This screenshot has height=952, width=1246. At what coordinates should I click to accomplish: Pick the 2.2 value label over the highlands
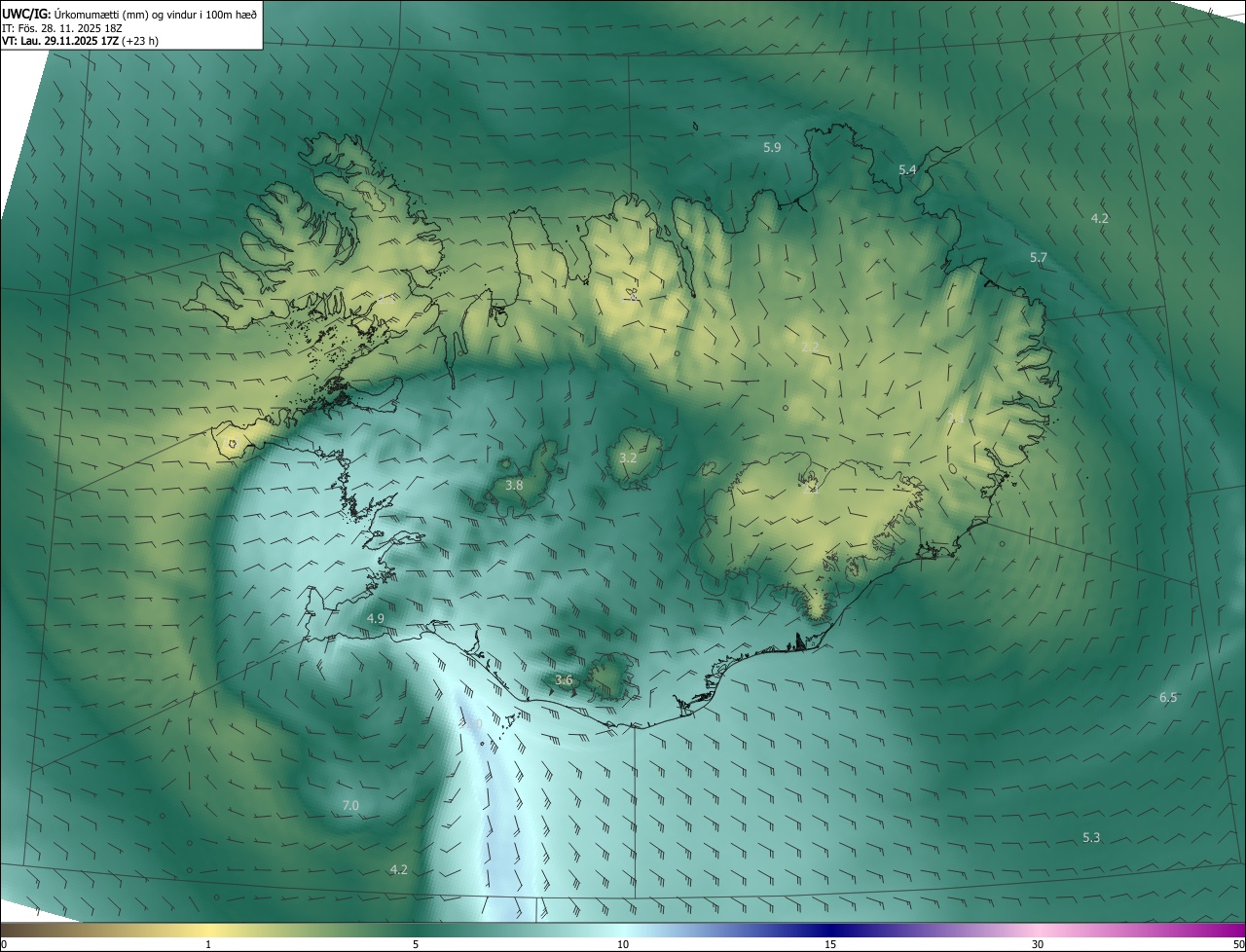coord(810,348)
